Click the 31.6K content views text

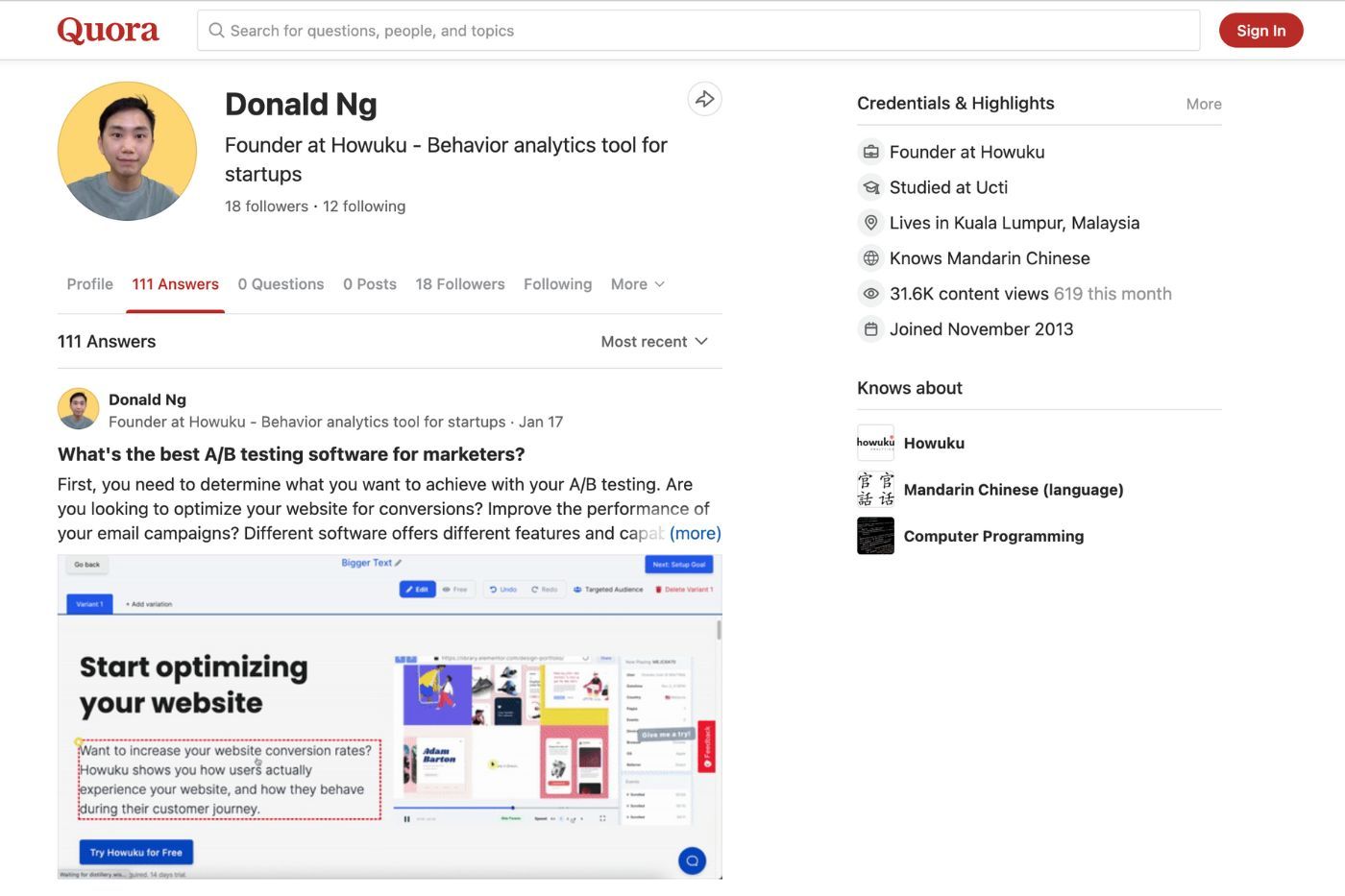coord(969,294)
